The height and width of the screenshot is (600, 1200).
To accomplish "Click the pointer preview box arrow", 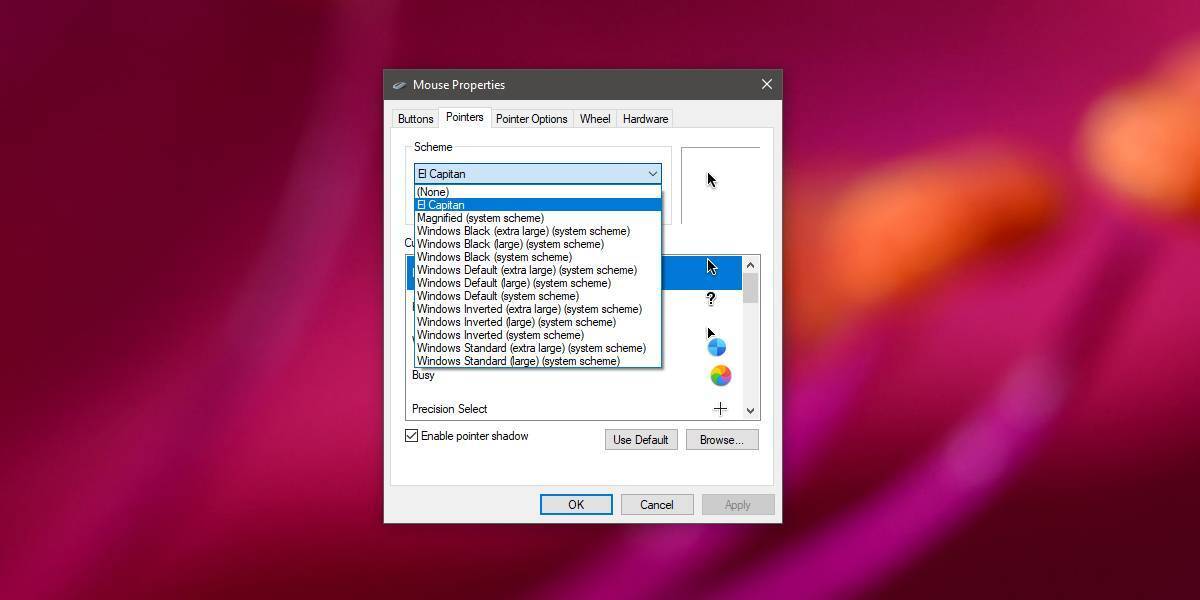I will tap(712, 180).
